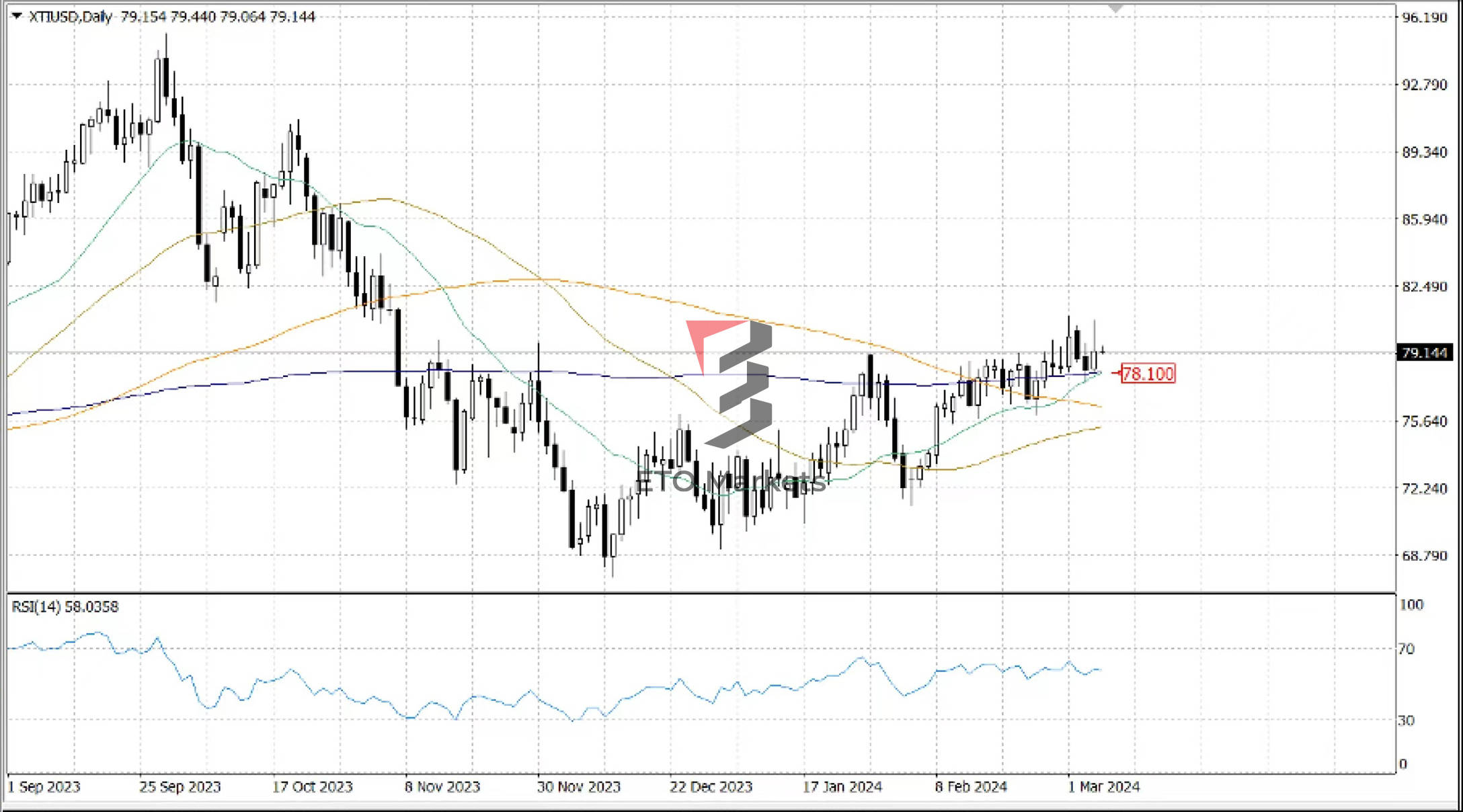Click the XTIUSD chart title dropdown triangle
The image size is (1463, 812).
17,15
